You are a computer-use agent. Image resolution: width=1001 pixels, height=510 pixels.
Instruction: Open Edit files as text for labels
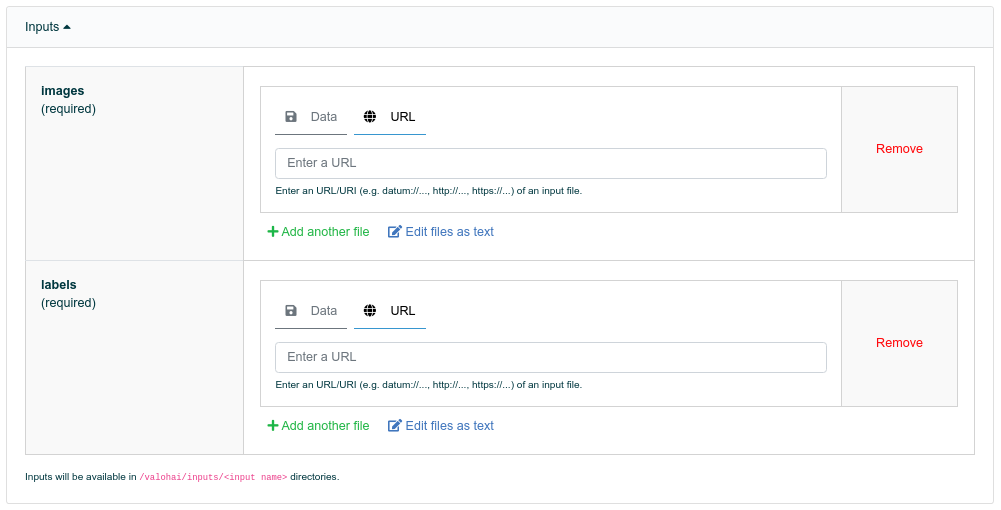[441, 426]
